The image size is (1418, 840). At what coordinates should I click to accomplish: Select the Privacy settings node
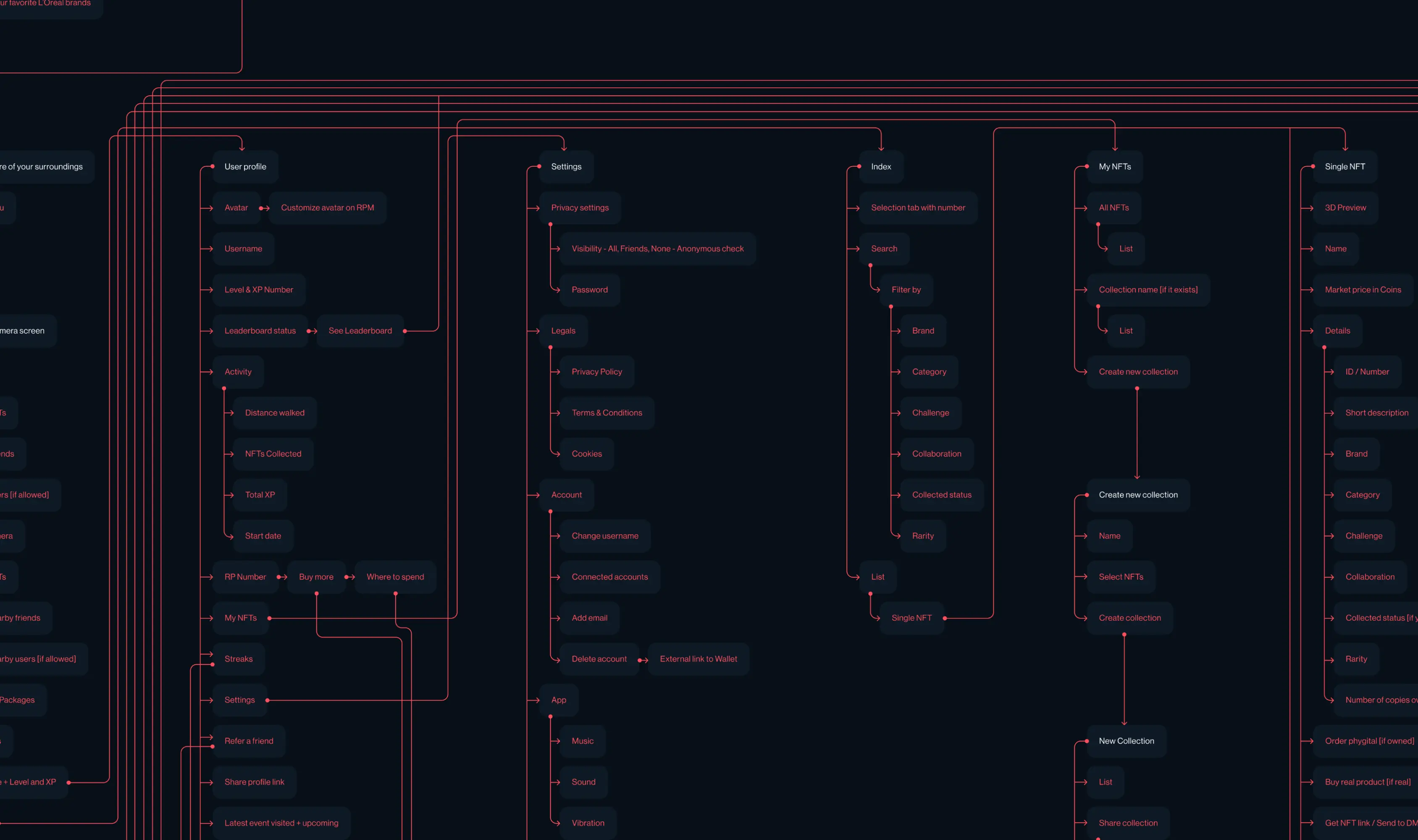pos(580,208)
